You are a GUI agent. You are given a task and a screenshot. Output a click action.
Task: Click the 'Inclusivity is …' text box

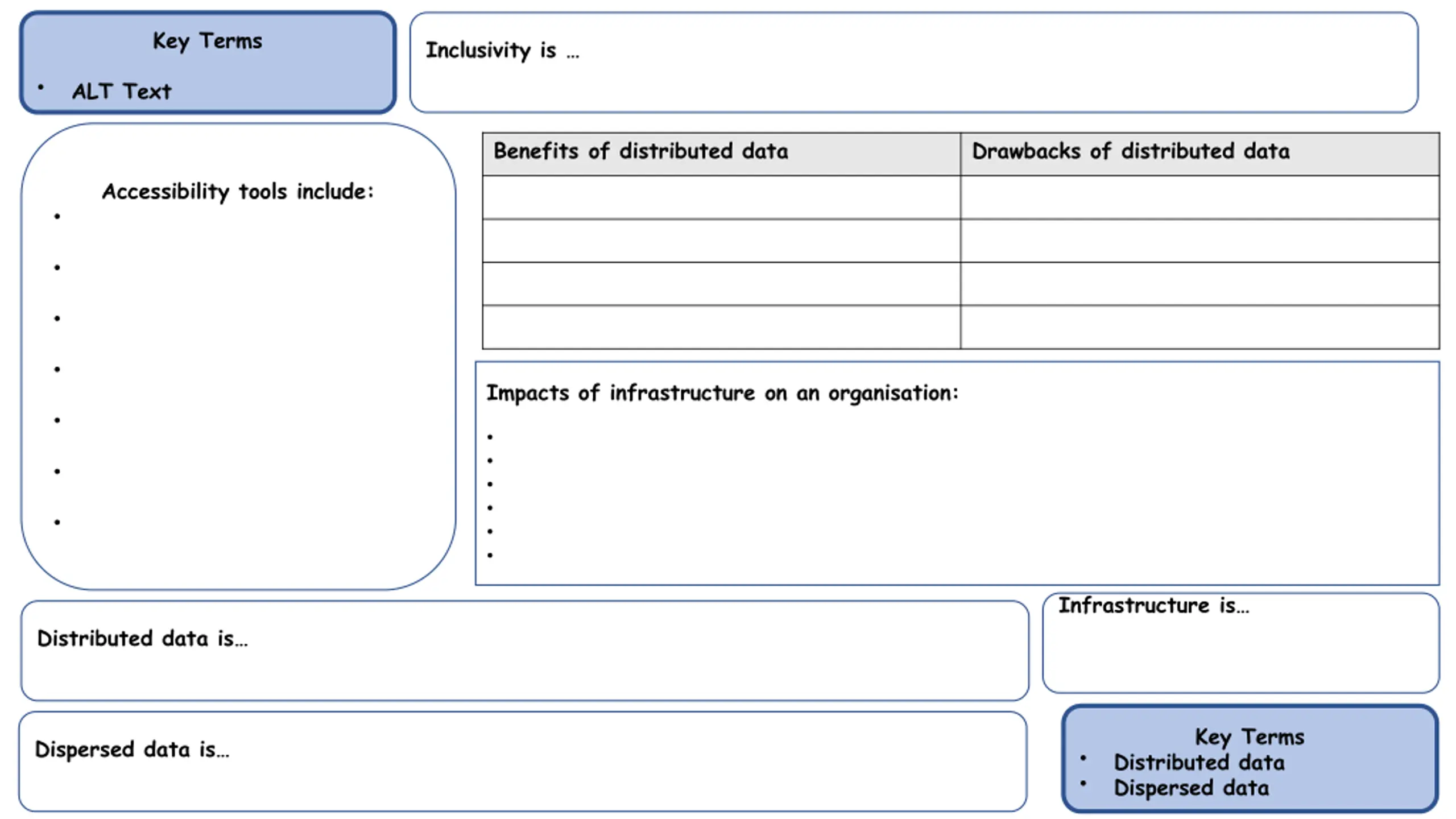914,63
